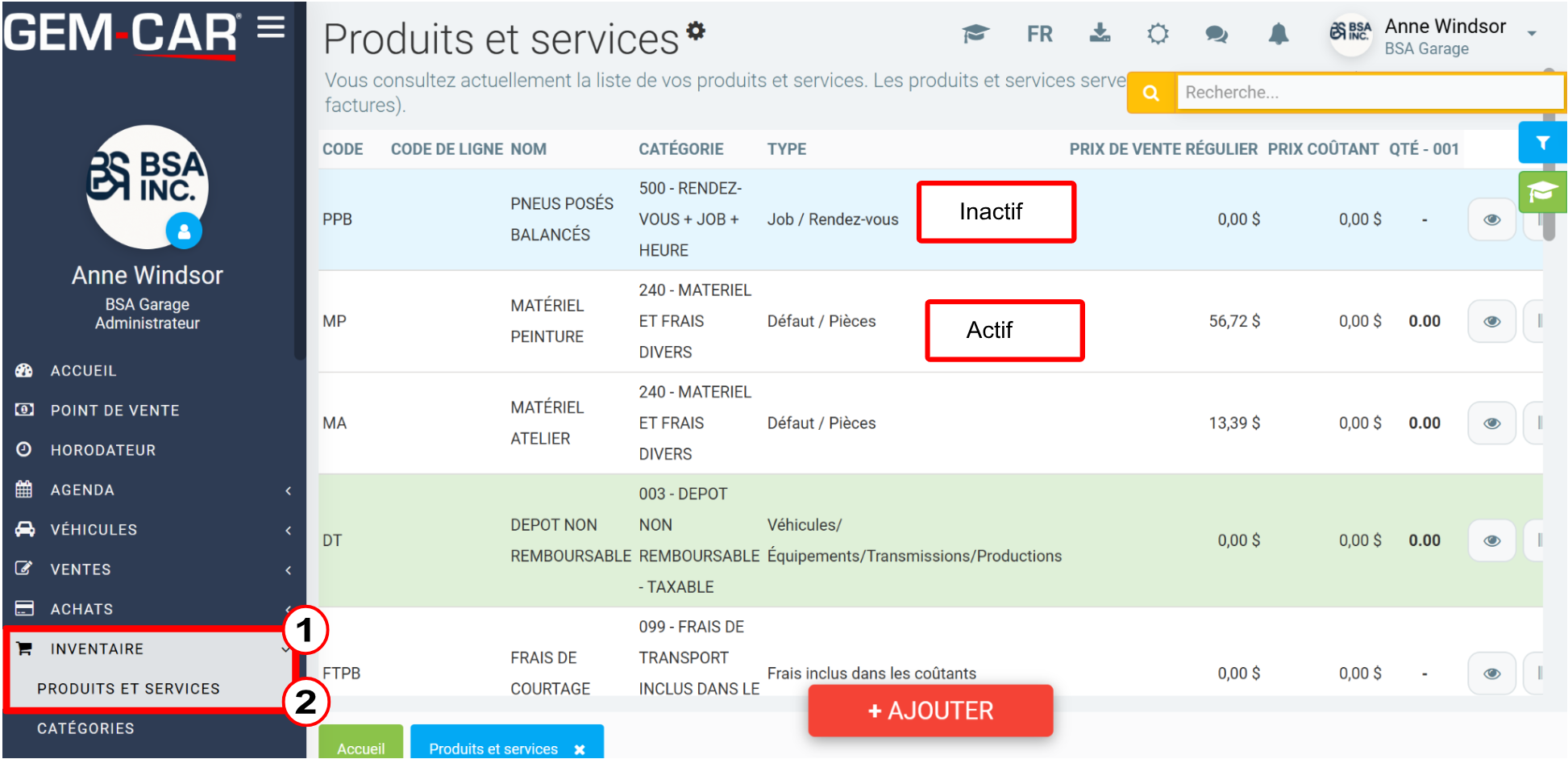Screen dimensions: 1568x759
Task: Open the Anne Windsor user dropdown arrow
Action: point(1532,34)
